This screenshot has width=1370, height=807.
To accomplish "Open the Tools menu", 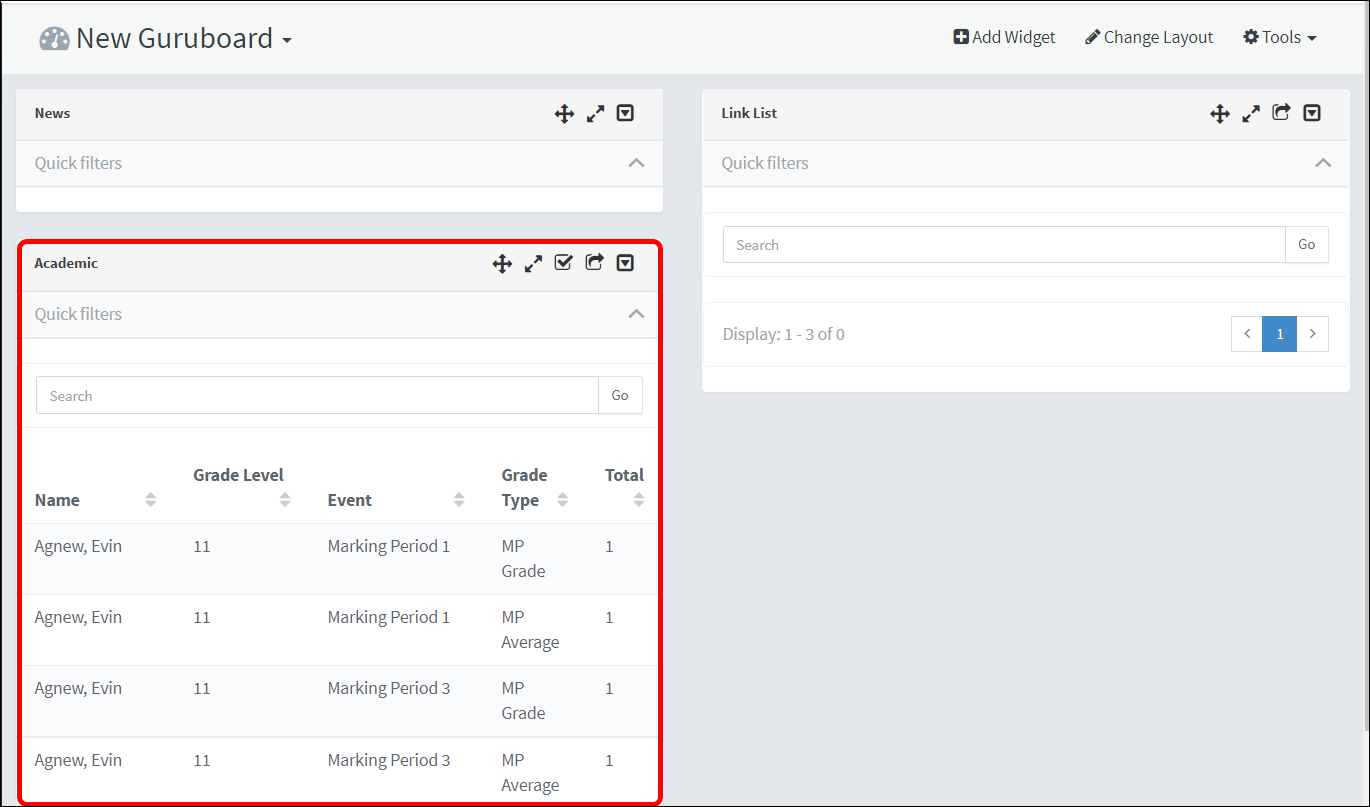I will [1279, 37].
